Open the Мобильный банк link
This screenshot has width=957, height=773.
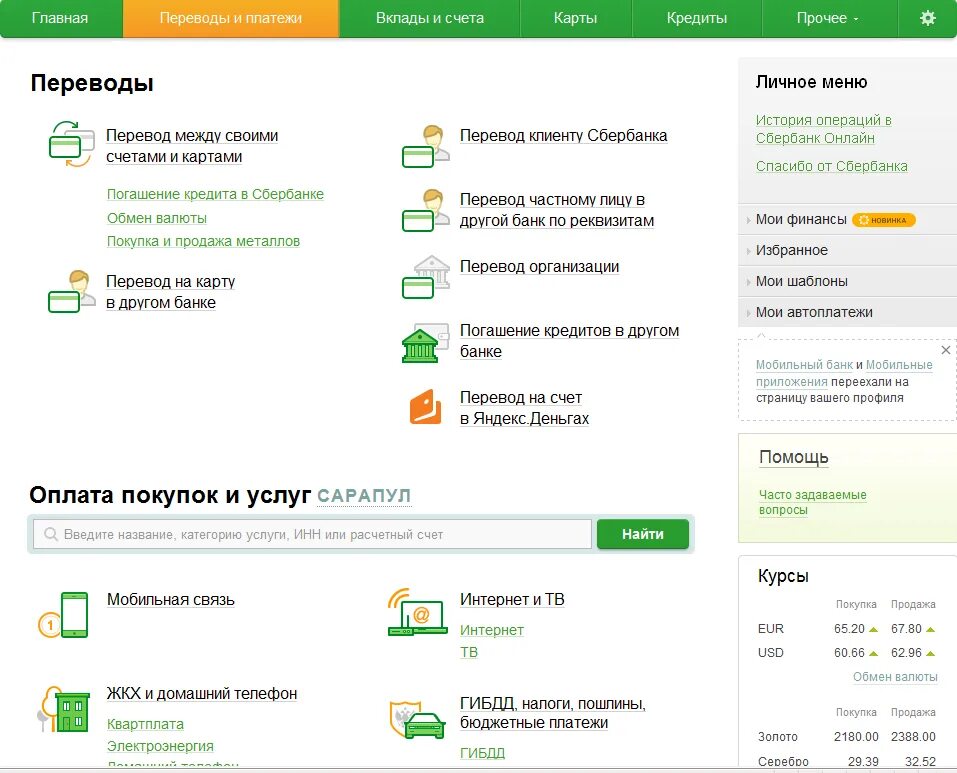(x=804, y=365)
